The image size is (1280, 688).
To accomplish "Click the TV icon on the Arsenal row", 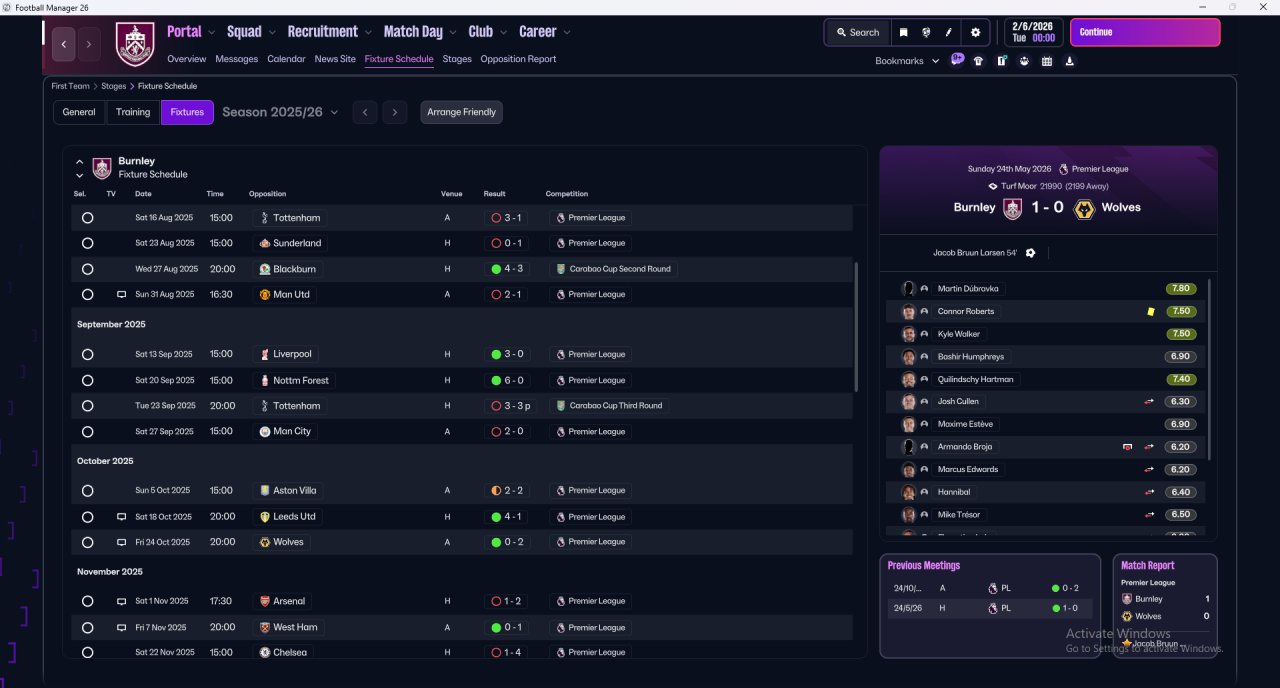I will [122, 602].
